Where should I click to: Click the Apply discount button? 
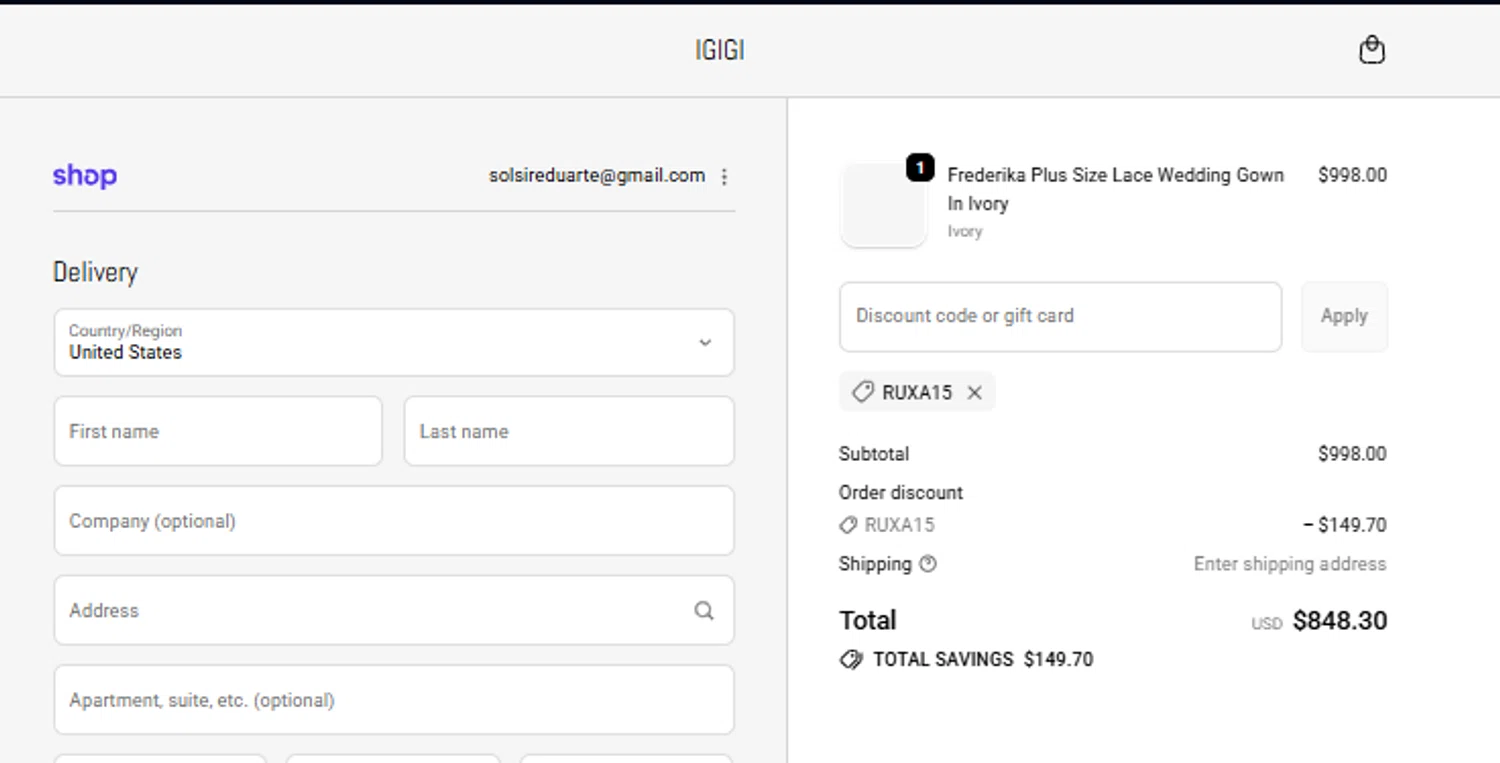click(x=1344, y=316)
